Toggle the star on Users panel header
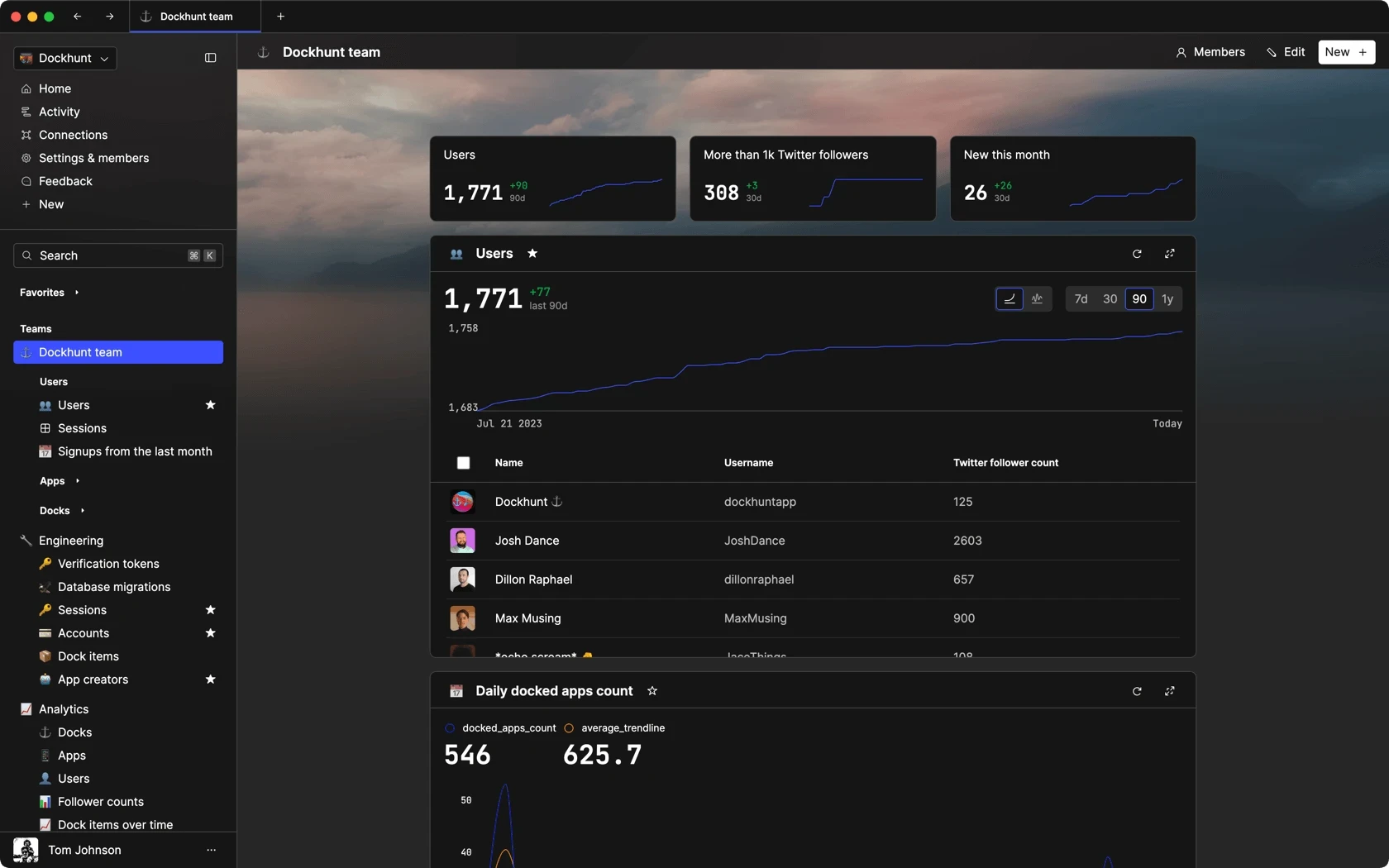 coord(532,254)
